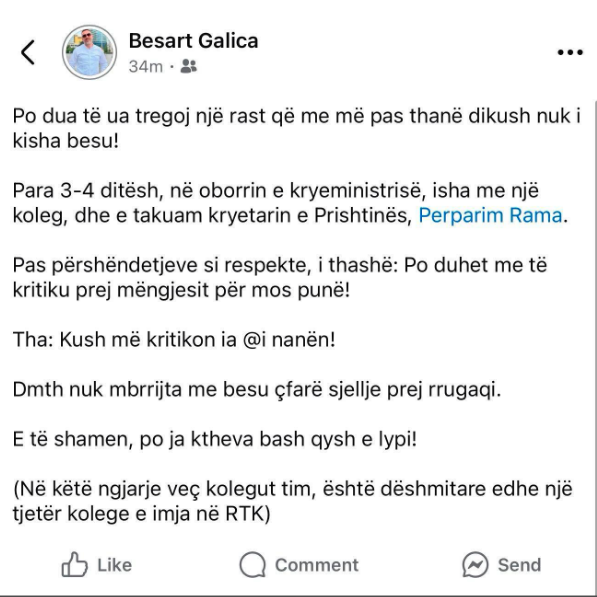Select the Like text label
The height and width of the screenshot is (597, 597).
[115, 565]
